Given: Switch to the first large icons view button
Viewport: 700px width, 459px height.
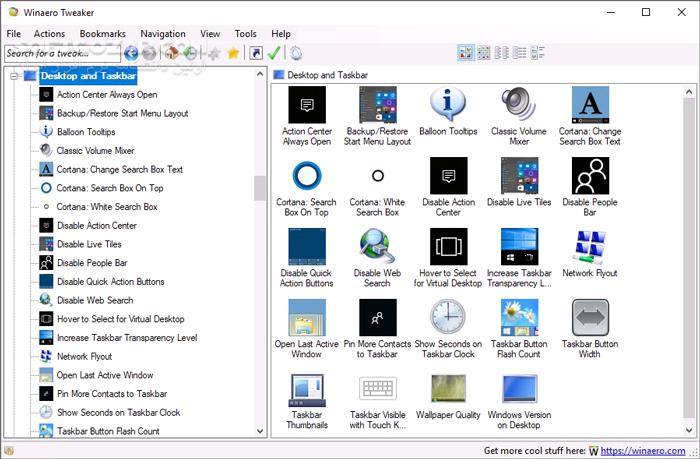Looking at the screenshot, I should coord(466,53).
